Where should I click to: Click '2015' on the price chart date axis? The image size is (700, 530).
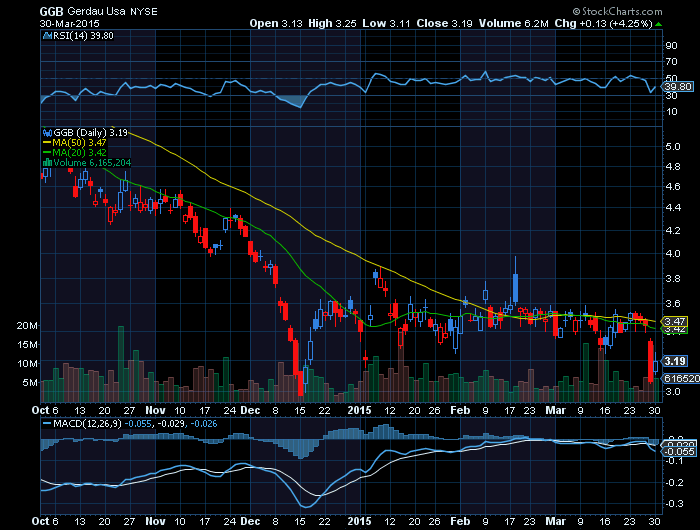[359, 410]
